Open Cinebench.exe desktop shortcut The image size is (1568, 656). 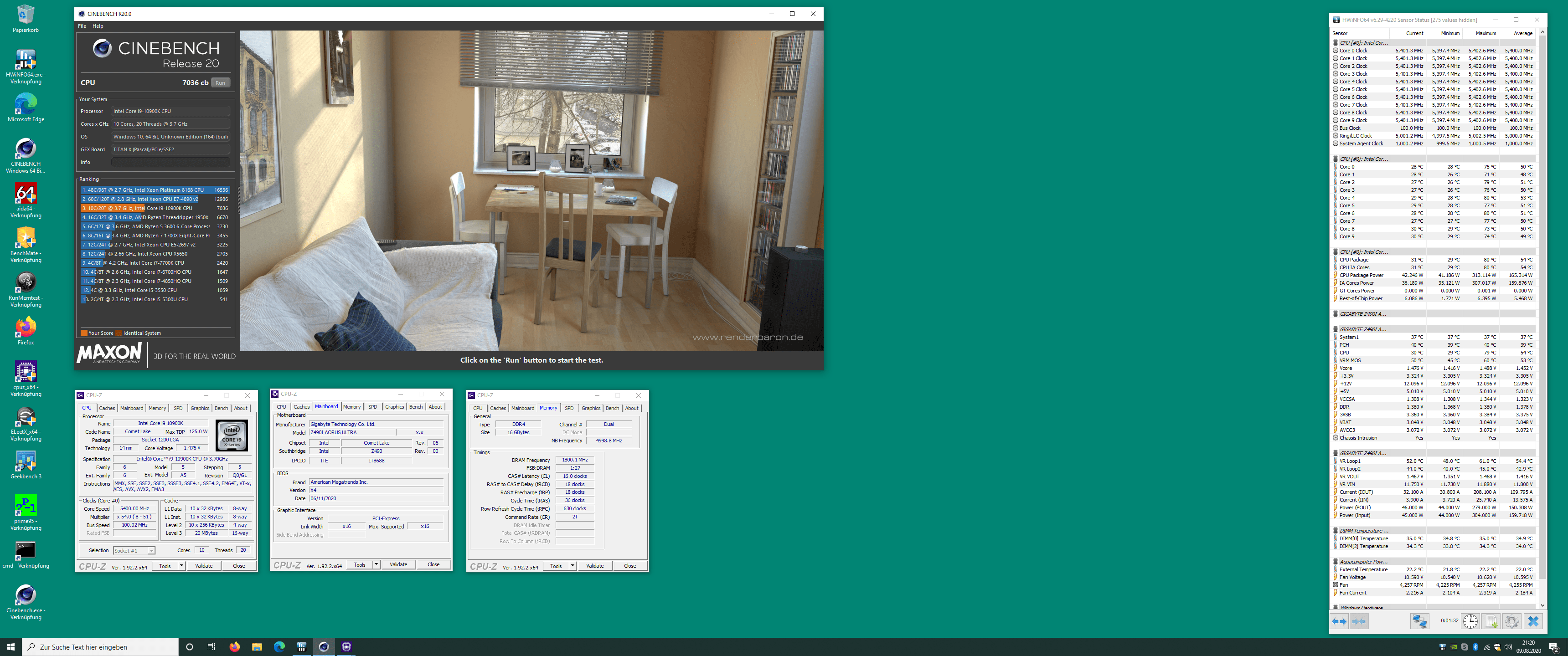tap(26, 602)
